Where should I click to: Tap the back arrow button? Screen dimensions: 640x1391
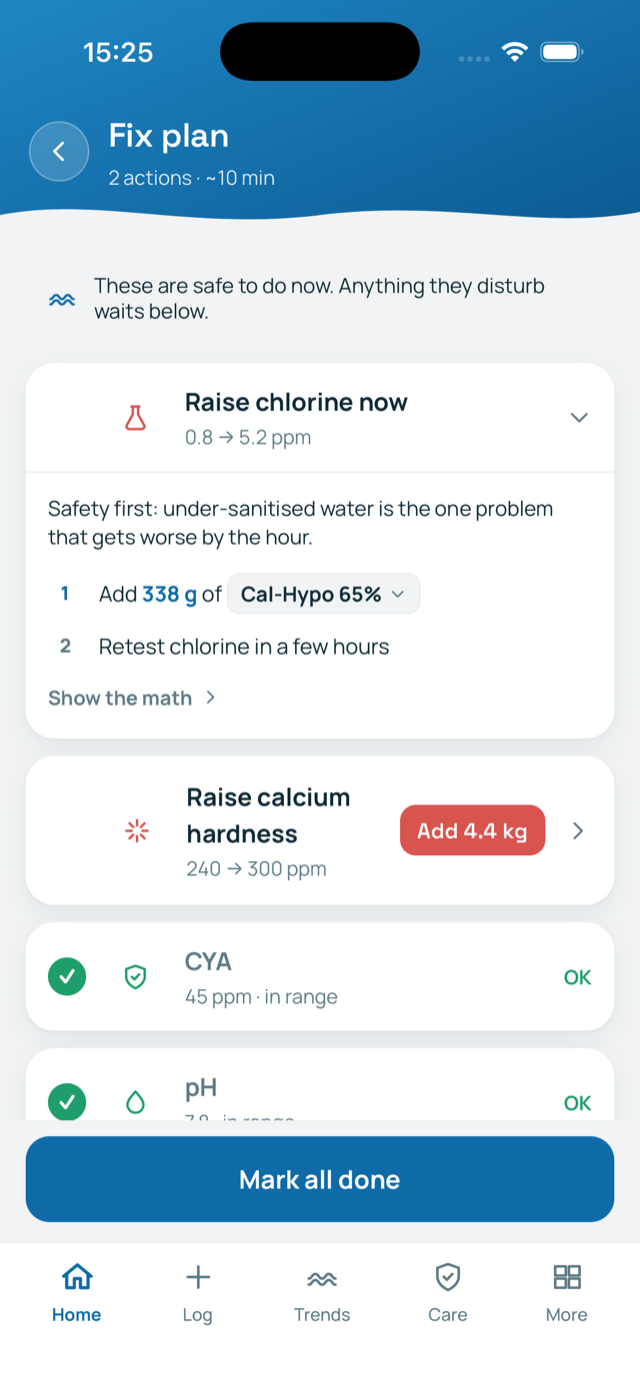(x=59, y=151)
